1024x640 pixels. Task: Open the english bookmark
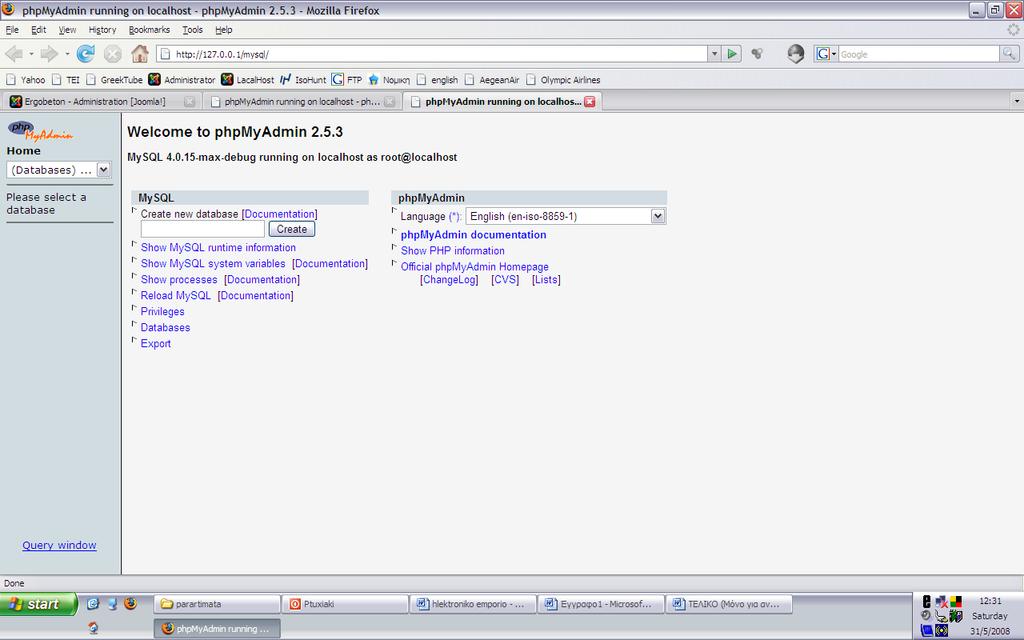(438, 80)
